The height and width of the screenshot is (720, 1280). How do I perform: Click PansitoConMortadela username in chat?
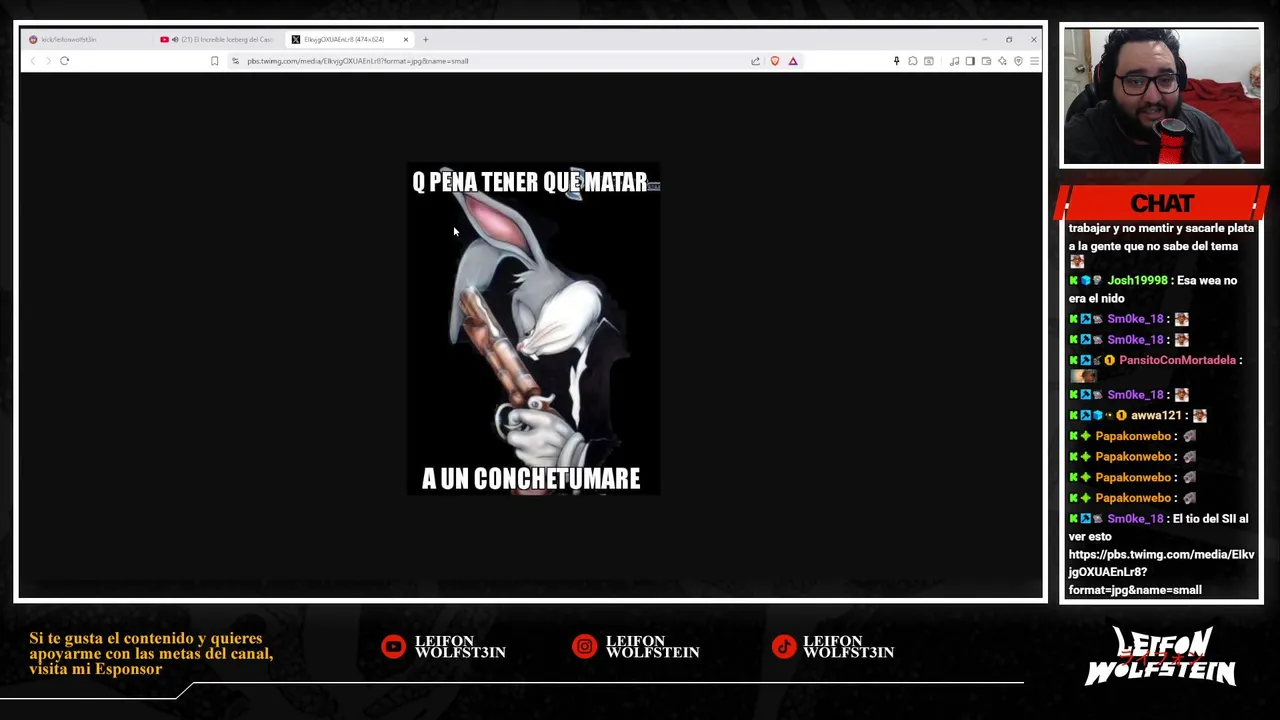pos(1177,360)
